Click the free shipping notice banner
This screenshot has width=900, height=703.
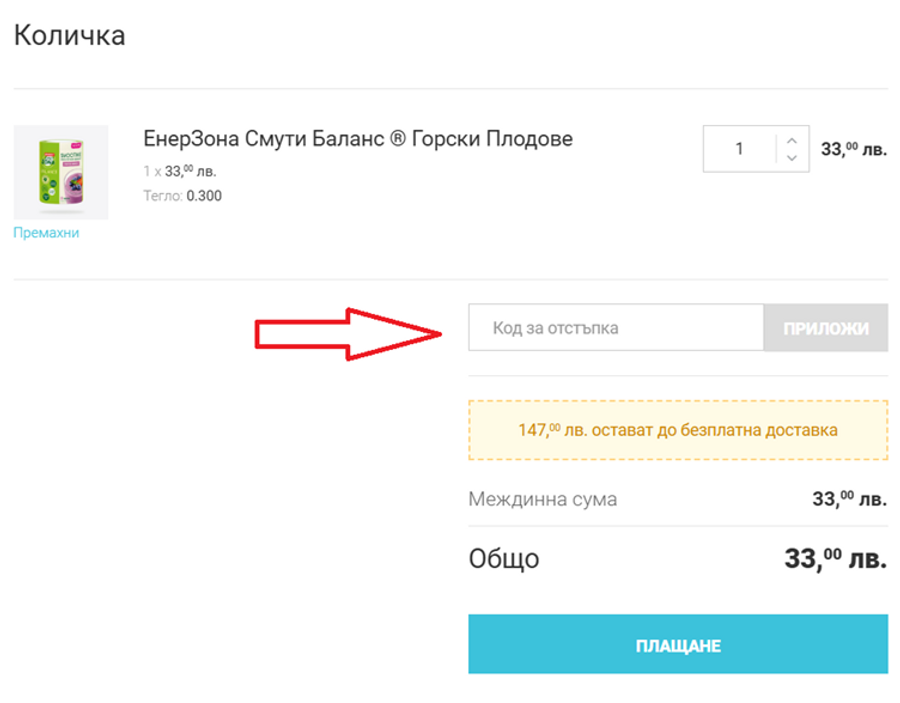tap(677, 431)
